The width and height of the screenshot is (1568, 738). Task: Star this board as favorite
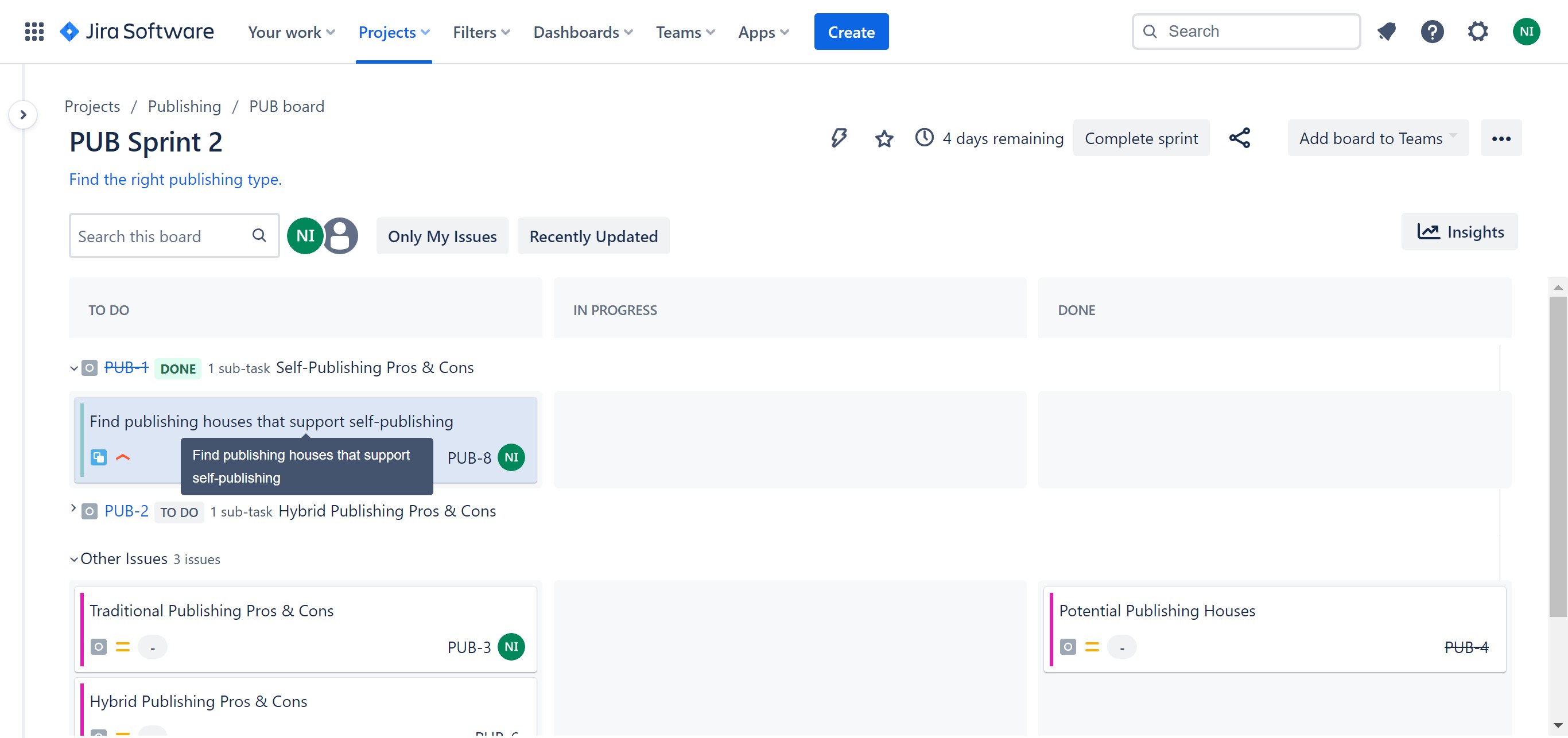884,139
